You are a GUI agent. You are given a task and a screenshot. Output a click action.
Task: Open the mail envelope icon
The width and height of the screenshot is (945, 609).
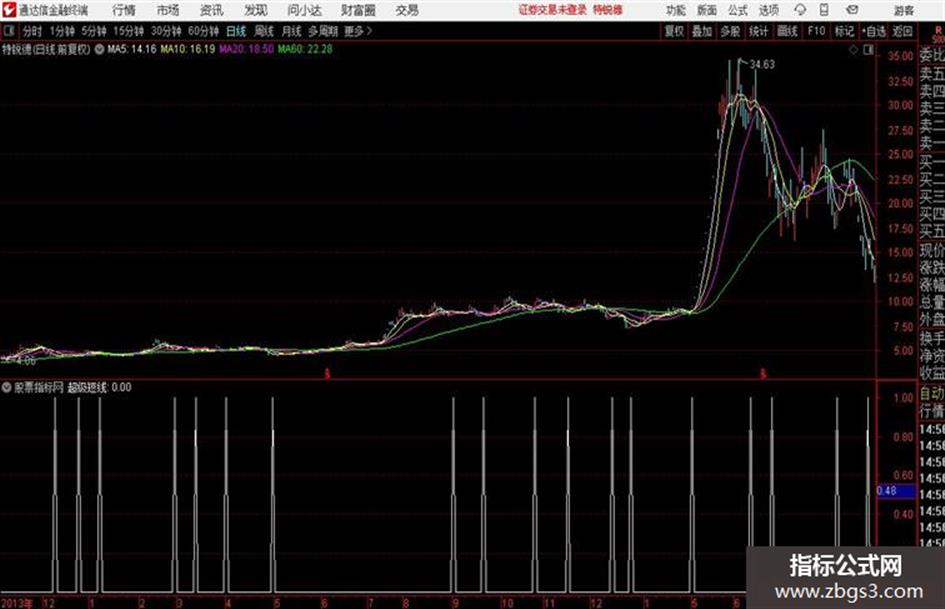[x=852, y=10]
